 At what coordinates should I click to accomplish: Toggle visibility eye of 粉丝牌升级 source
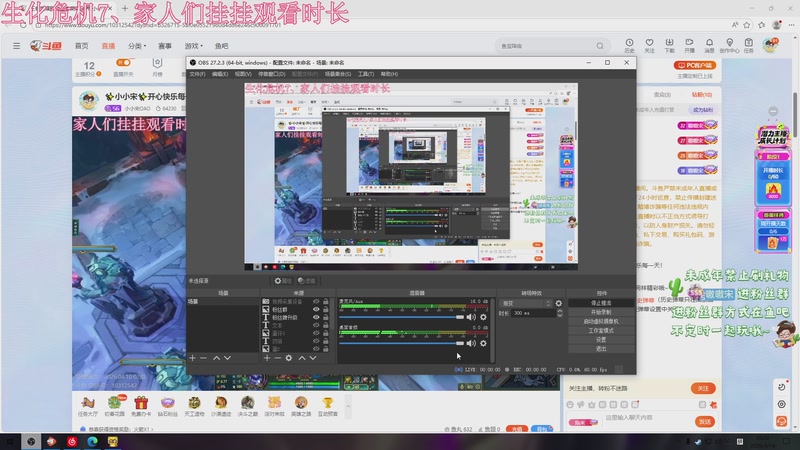pos(316,317)
